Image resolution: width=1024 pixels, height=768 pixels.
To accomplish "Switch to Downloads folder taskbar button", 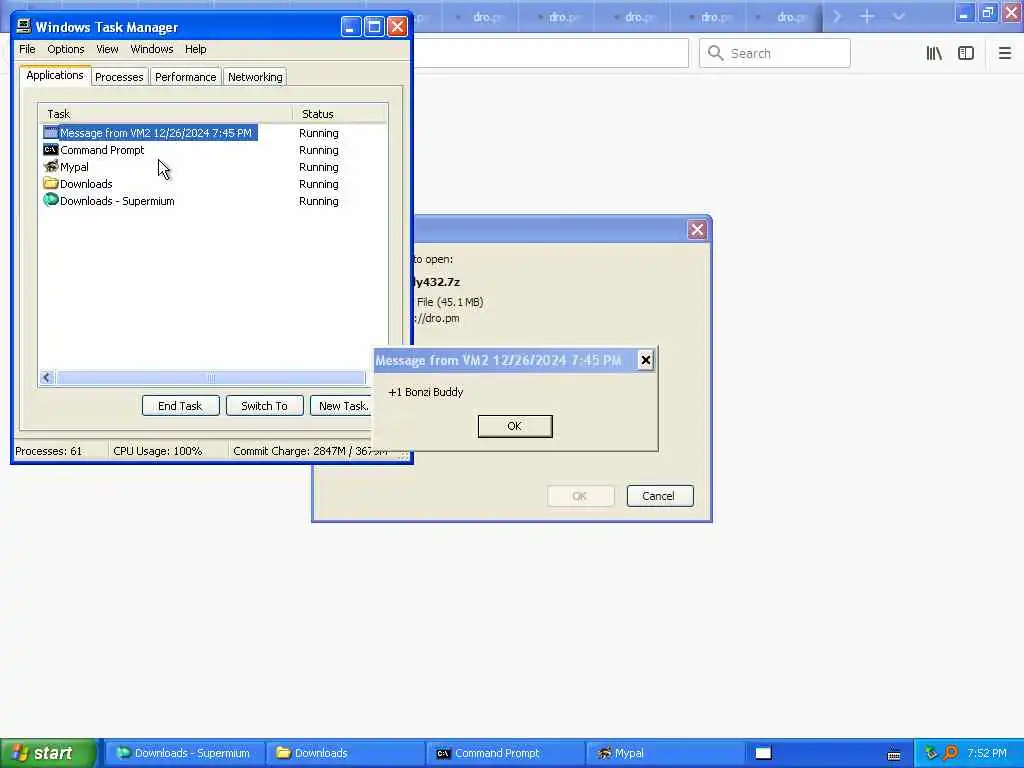I will 345,753.
